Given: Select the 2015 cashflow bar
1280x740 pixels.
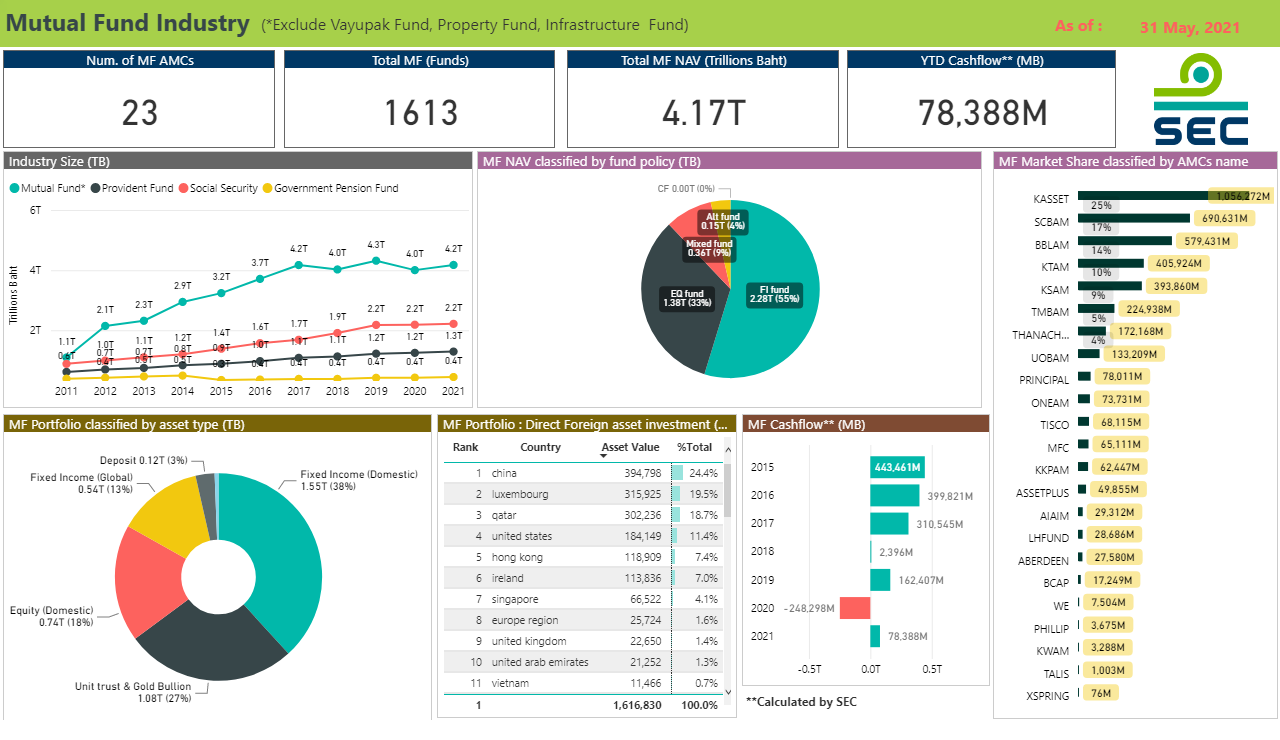Looking at the screenshot, I should click(x=897, y=467).
